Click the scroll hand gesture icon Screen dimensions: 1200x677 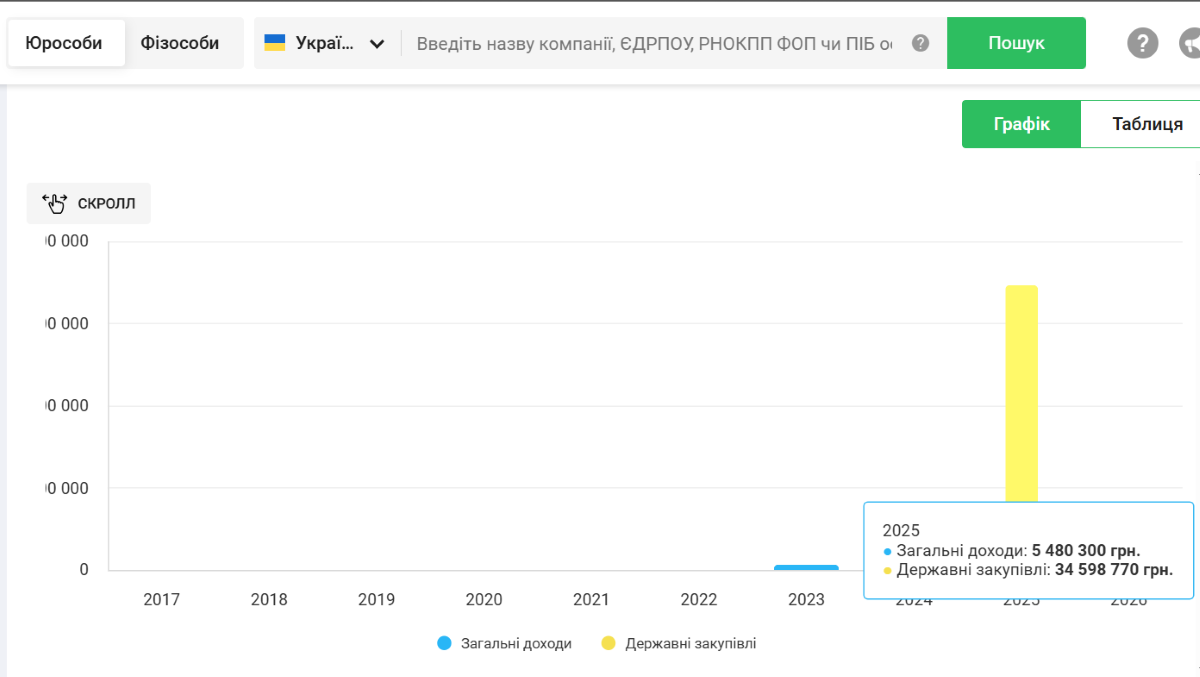[x=53, y=203]
